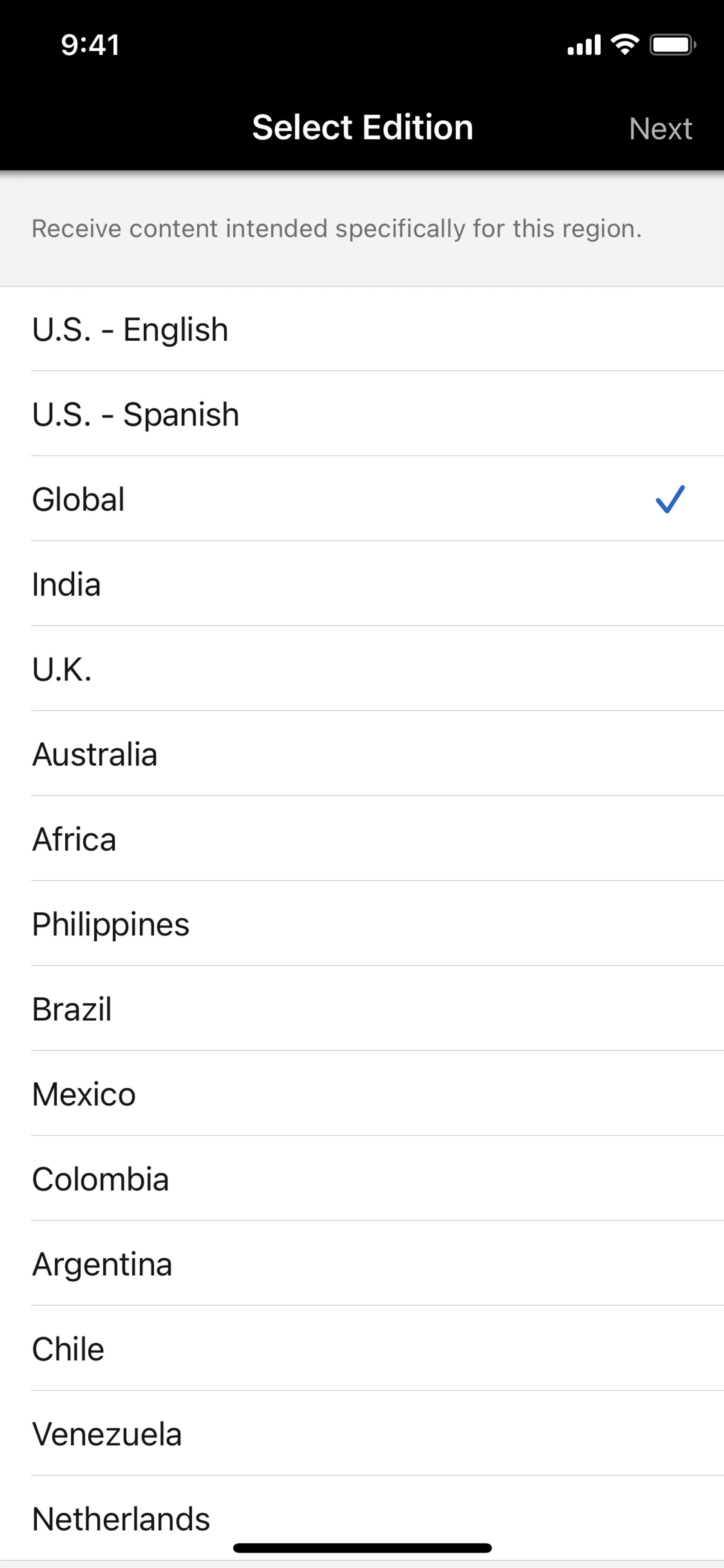Screen dimensions: 724x1568
Task: Tap the battery indicator icon
Action: (672, 45)
